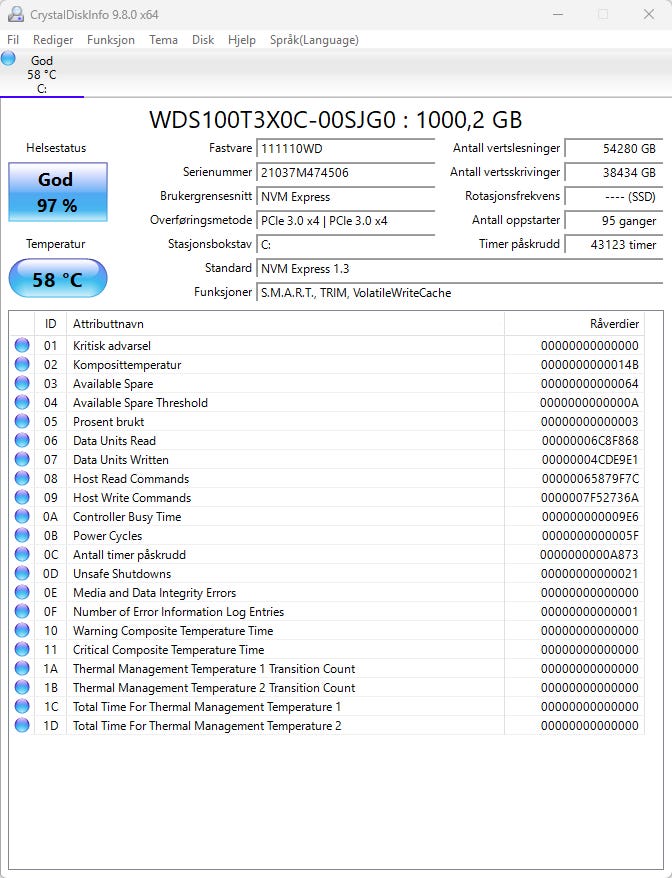Open the Fil menu
Viewport: 672px width, 878px height.
[13, 40]
